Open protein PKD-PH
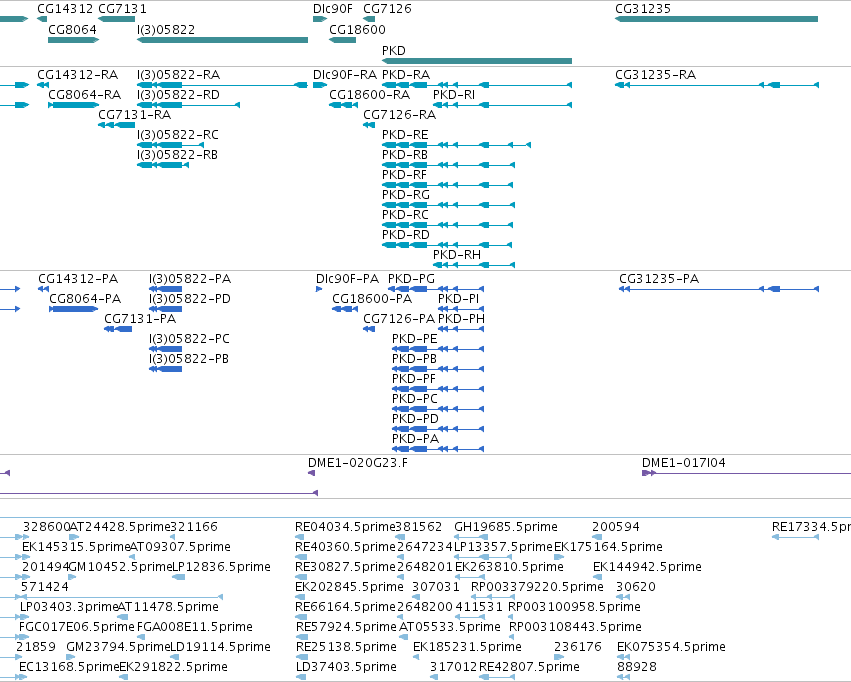851x682 pixels. 461,319
